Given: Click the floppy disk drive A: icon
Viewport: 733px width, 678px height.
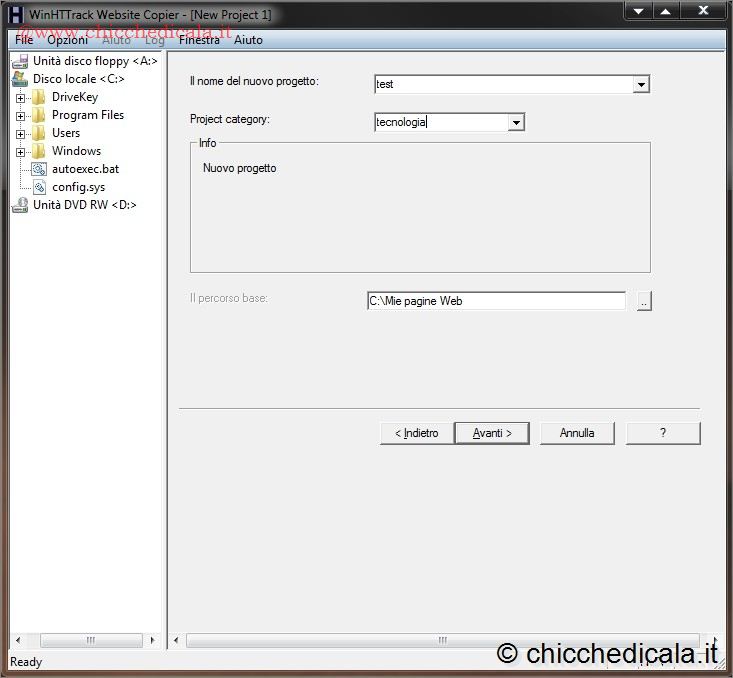Looking at the screenshot, I should click(19, 61).
